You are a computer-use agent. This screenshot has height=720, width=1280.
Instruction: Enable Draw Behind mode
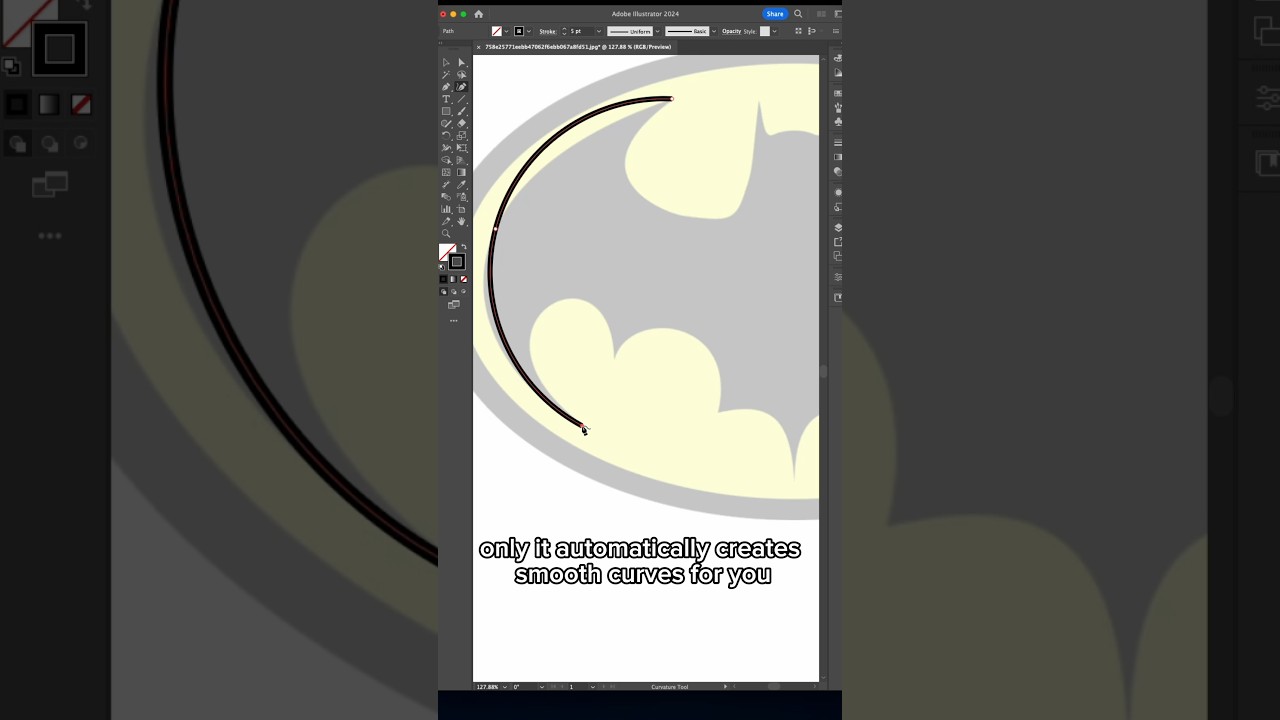point(453,292)
